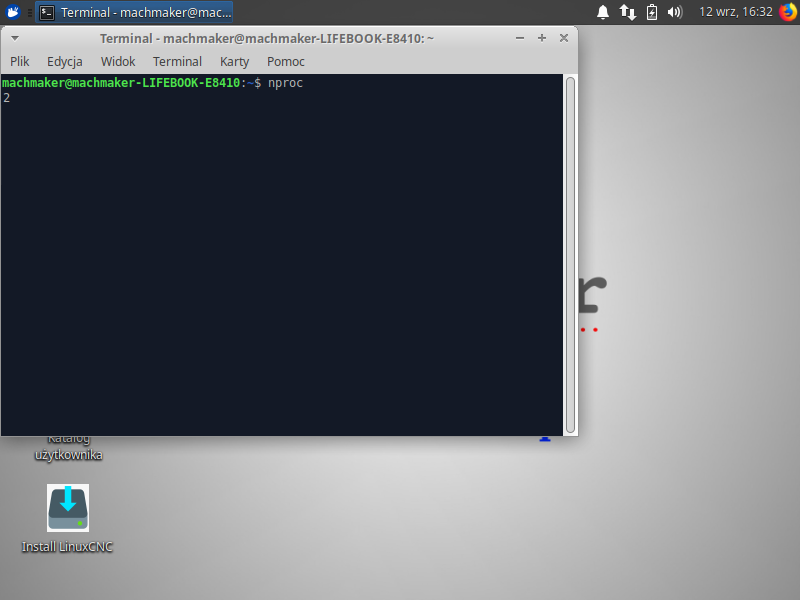Click the notification bell icon
The image size is (800, 600).
point(603,12)
